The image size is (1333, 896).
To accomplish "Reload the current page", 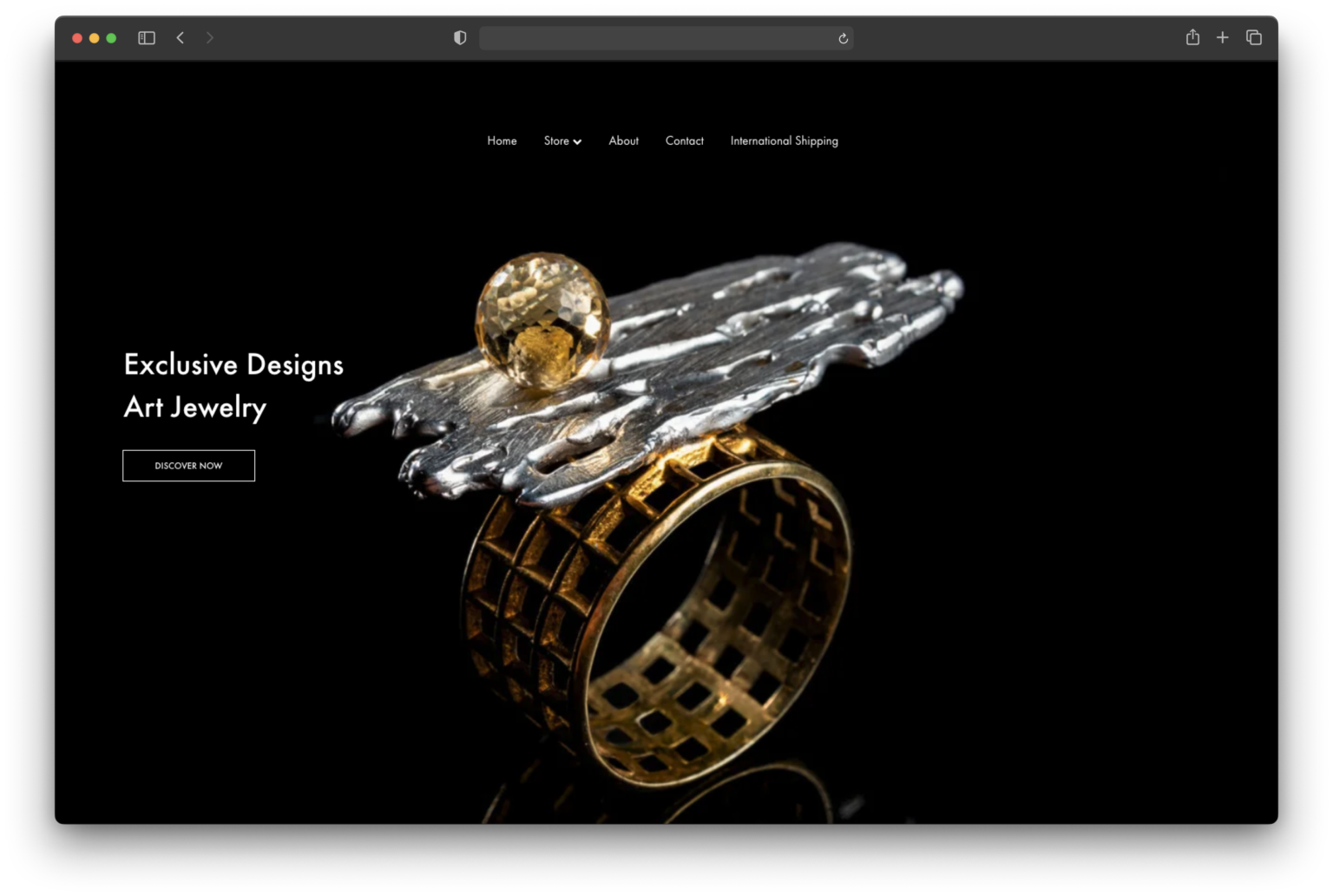I will 843,38.
